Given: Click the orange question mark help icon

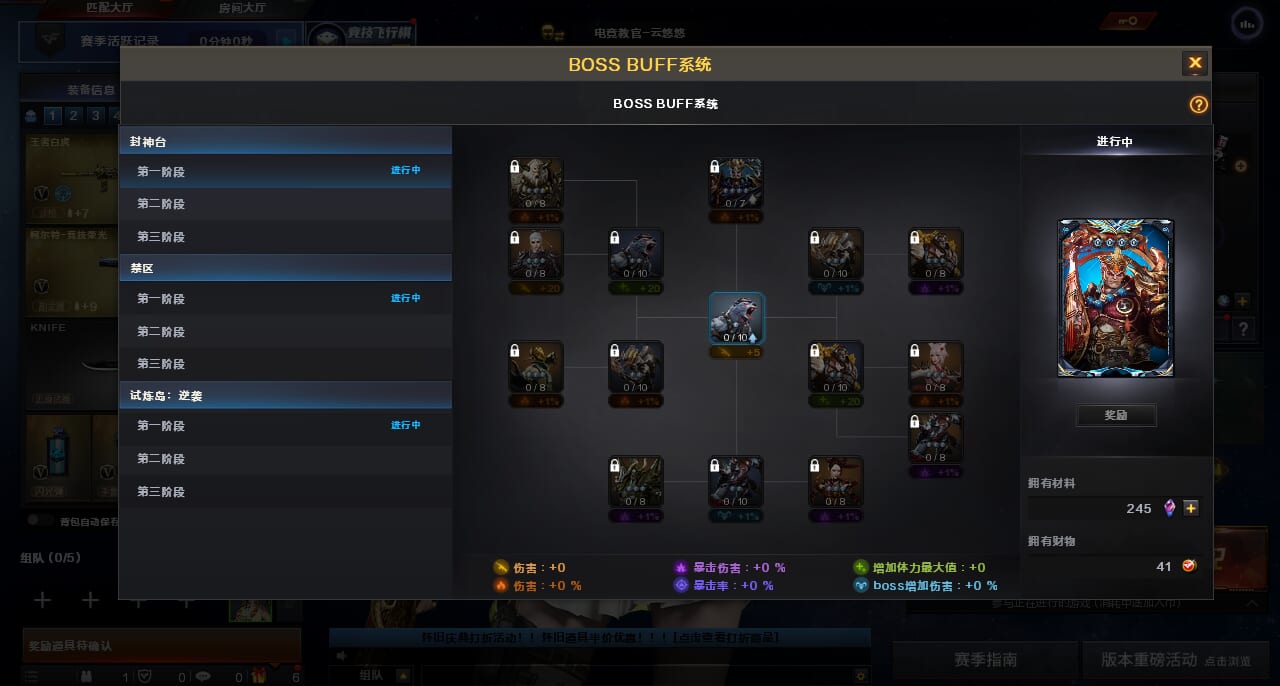Looking at the screenshot, I should [x=1198, y=104].
